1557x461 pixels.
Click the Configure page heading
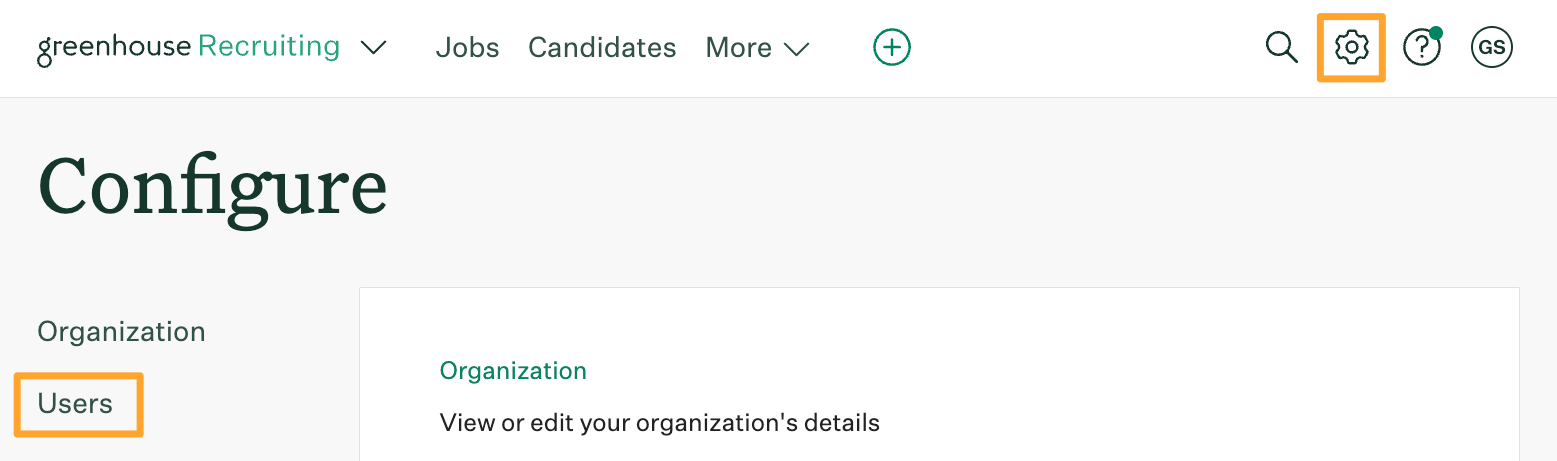pyautogui.click(x=212, y=188)
